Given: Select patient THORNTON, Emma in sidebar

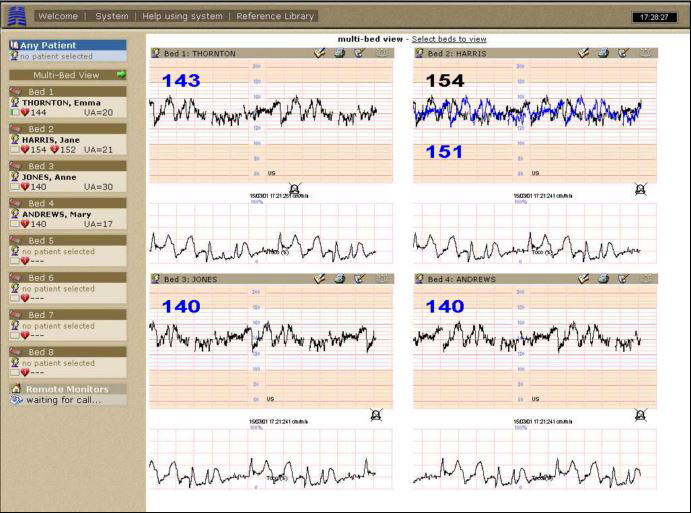Looking at the screenshot, I should tap(61, 102).
